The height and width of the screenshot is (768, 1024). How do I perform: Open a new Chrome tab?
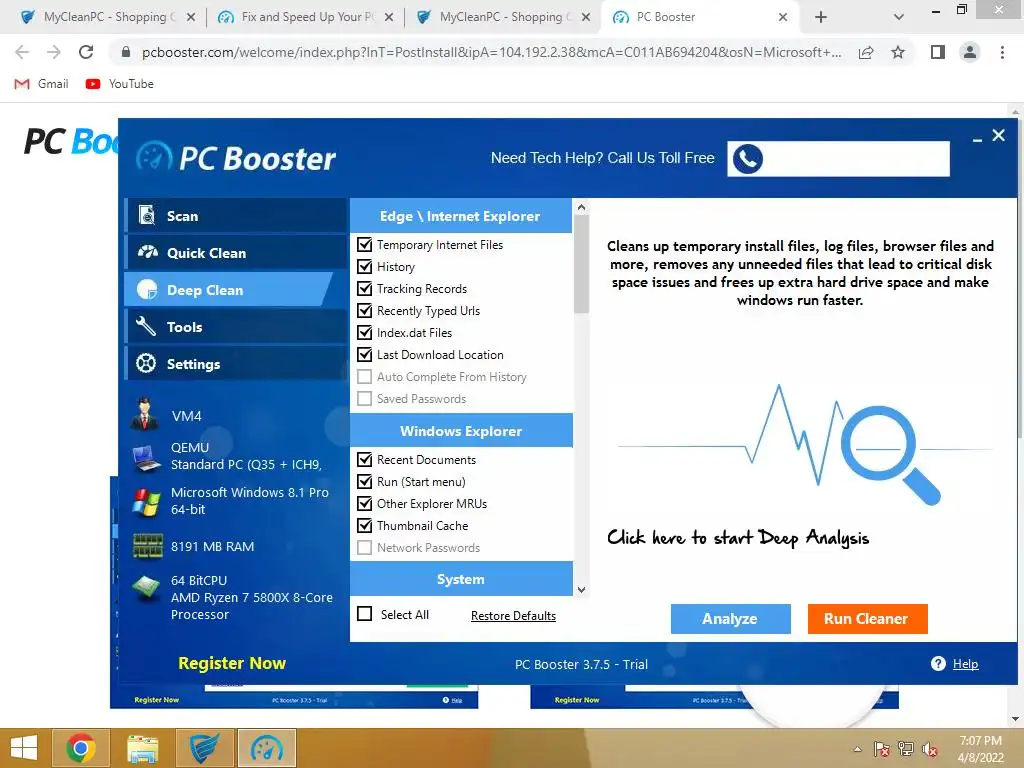[x=821, y=17]
